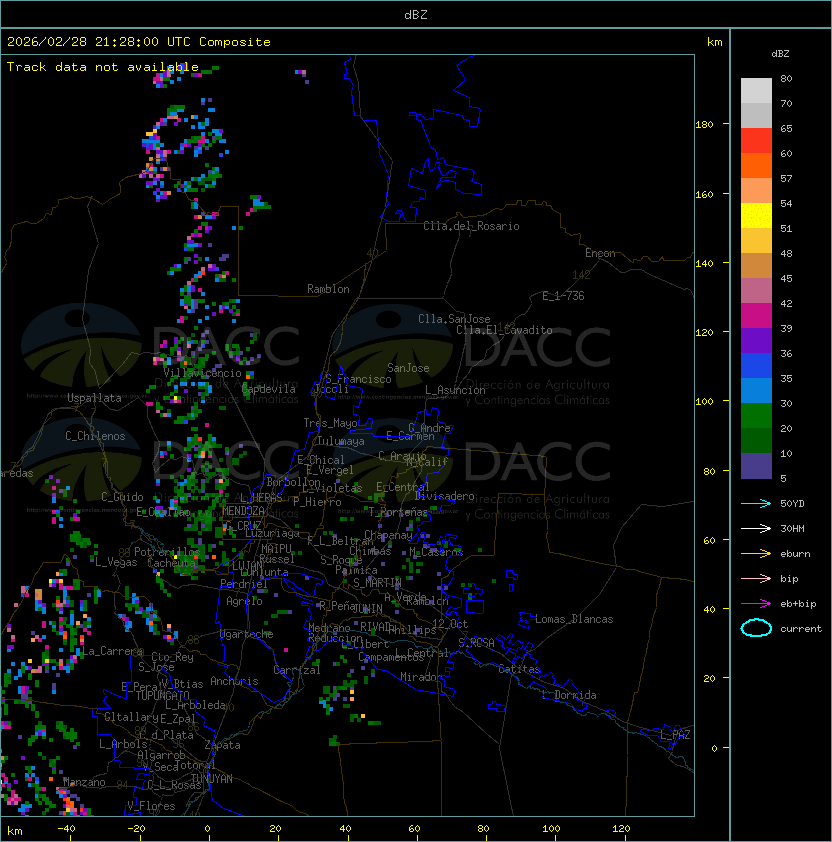
Task: Select the light gray top legend swatch
Action: click(x=756, y=90)
